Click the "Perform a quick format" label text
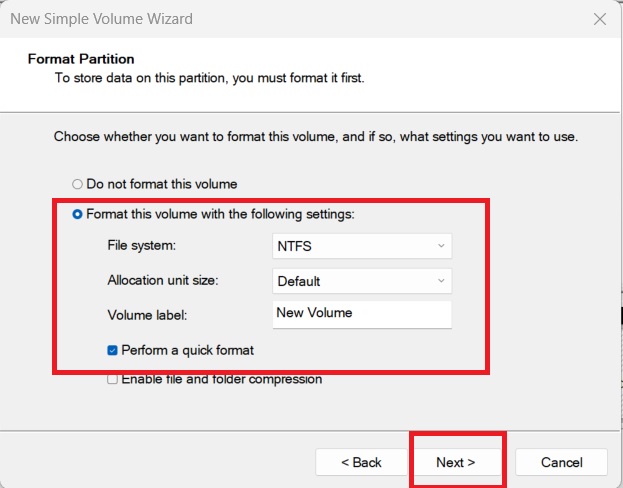 click(187, 350)
